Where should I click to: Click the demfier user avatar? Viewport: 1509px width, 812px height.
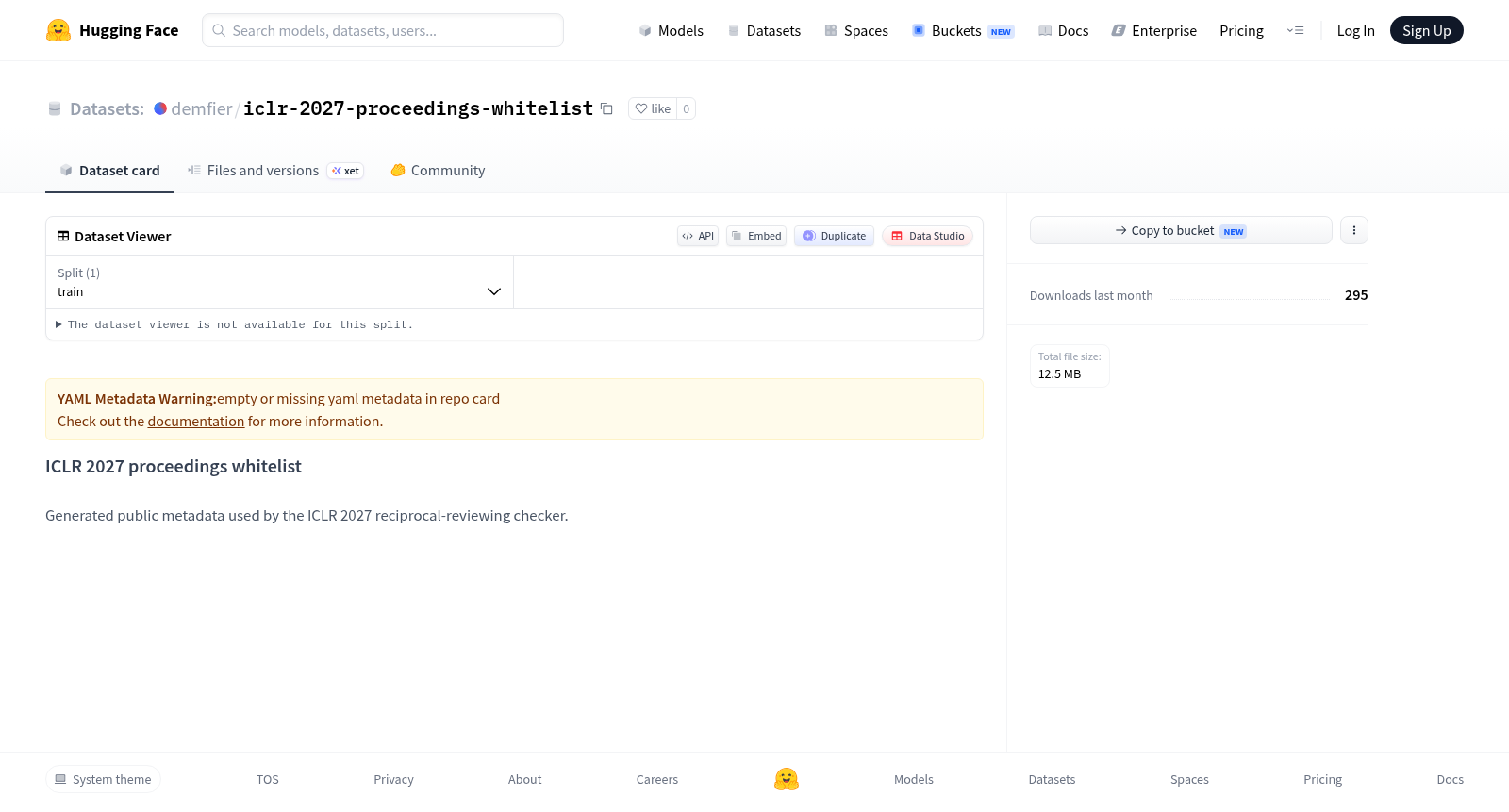(160, 108)
